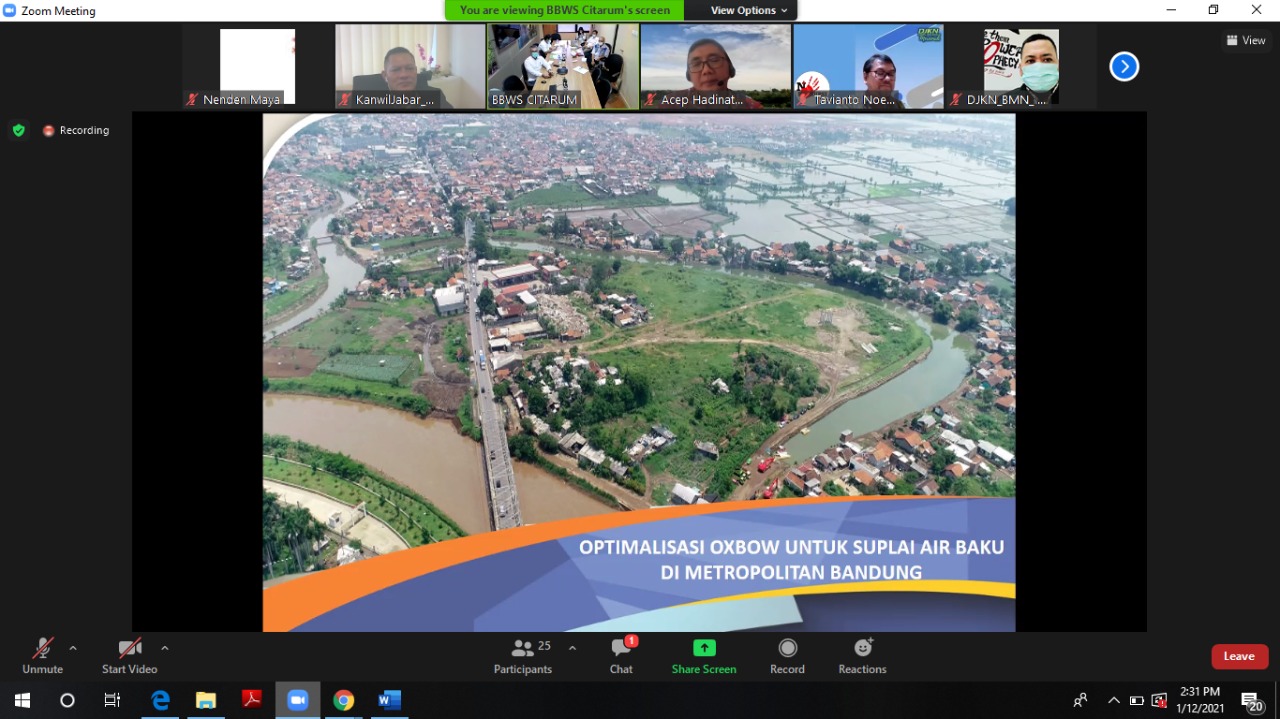Open the Reactions picker

click(861, 655)
